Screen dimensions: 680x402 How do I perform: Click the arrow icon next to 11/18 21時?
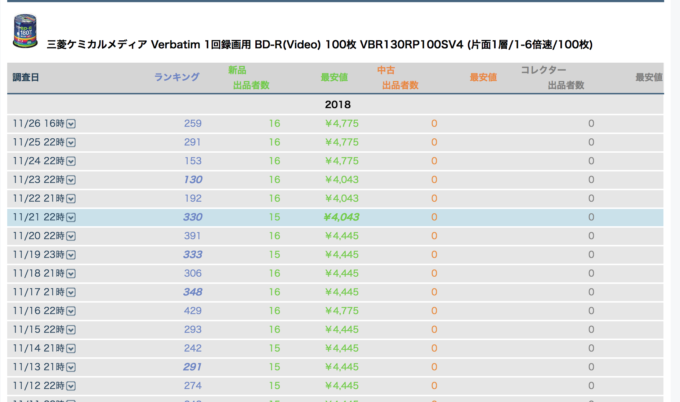coord(71,273)
